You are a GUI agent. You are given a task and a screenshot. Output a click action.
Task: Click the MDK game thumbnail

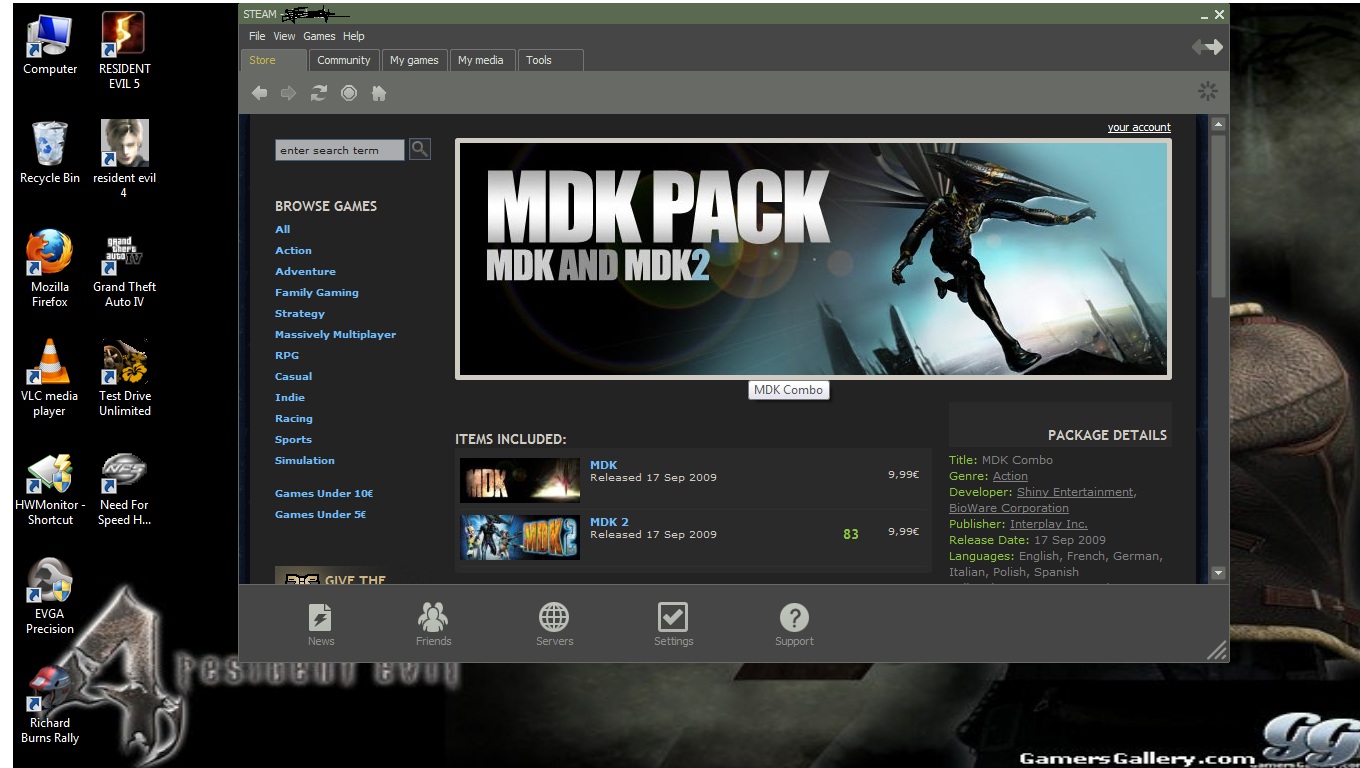click(x=520, y=480)
